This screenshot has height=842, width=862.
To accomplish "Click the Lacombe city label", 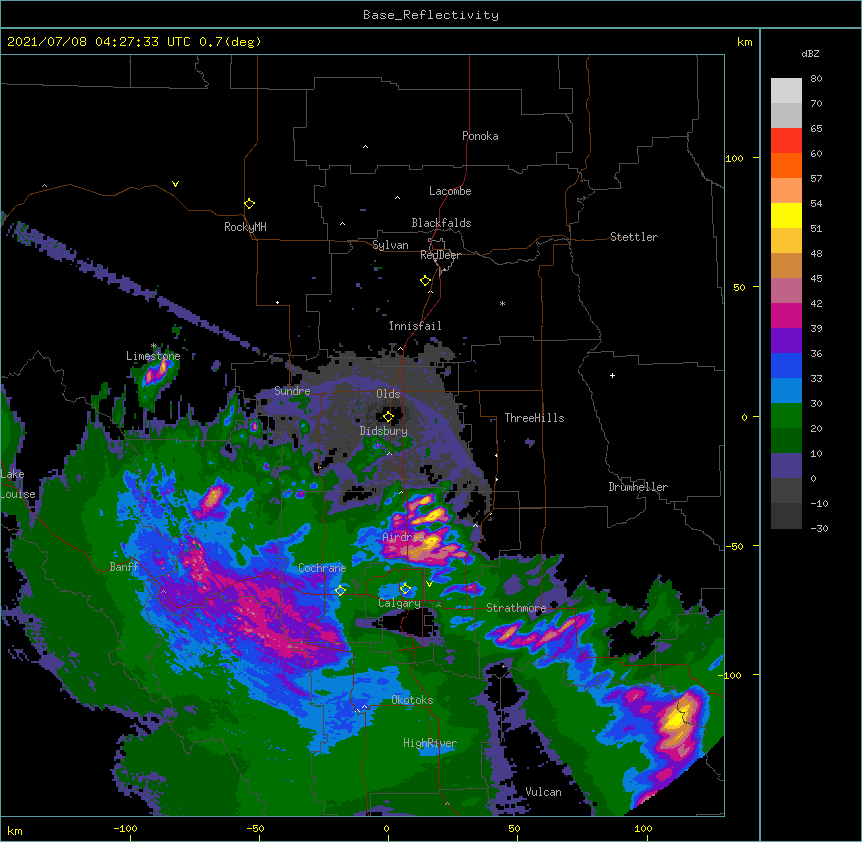I will pos(450,191).
